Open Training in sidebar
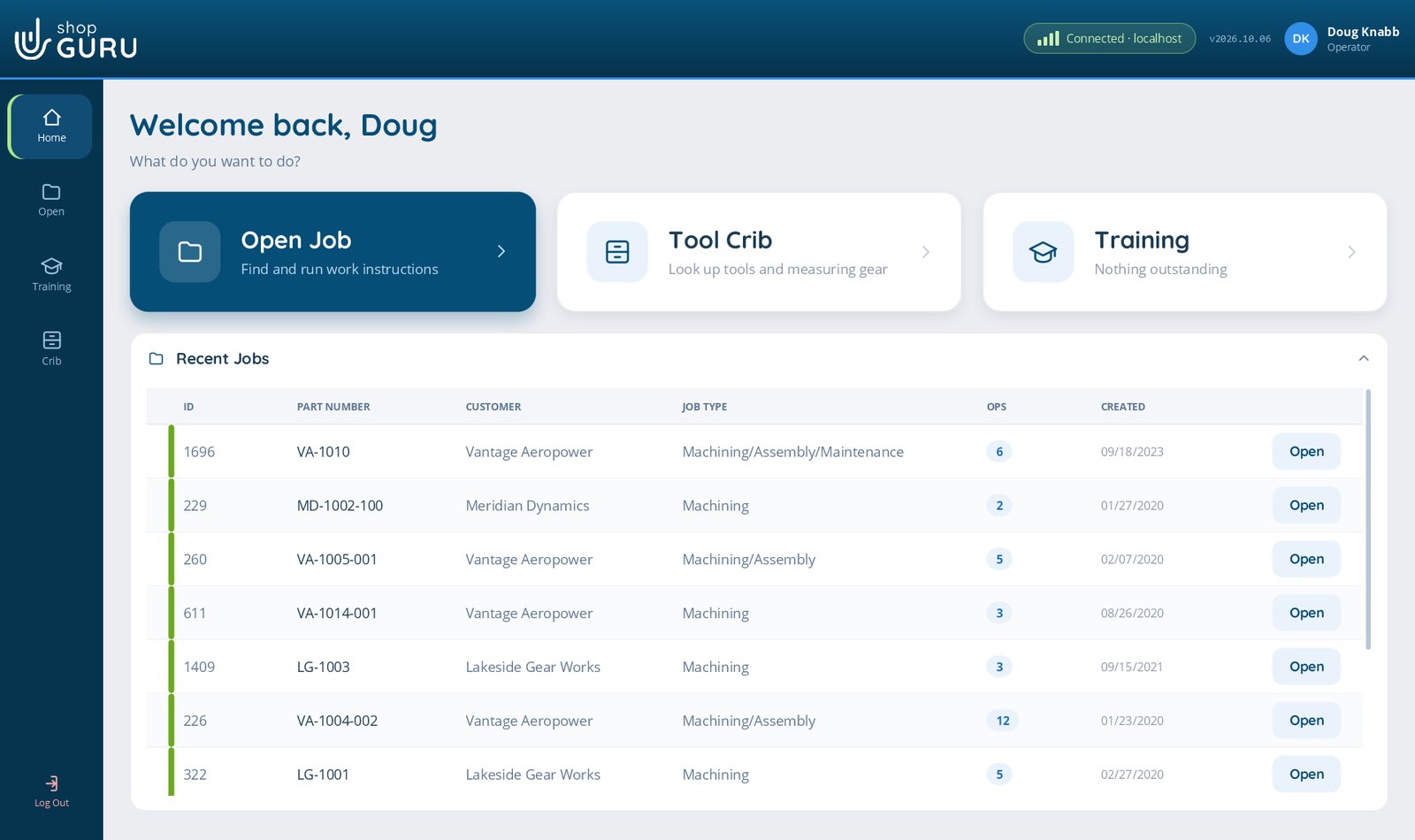This screenshot has height=840, width=1415. click(x=51, y=274)
